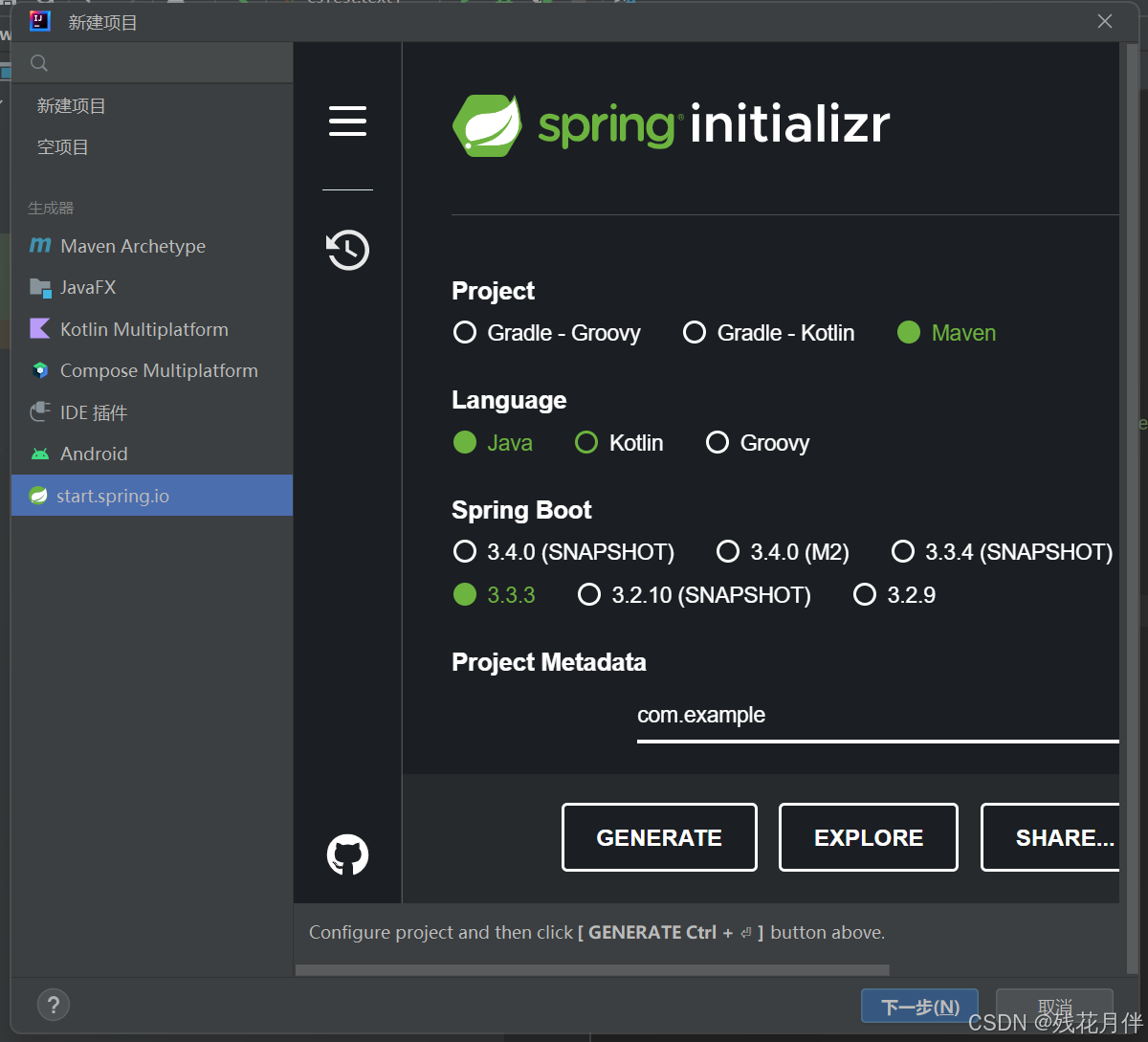Click the 下一步(N) button
The width and height of the screenshot is (1148, 1042).
pyautogui.click(x=919, y=1007)
